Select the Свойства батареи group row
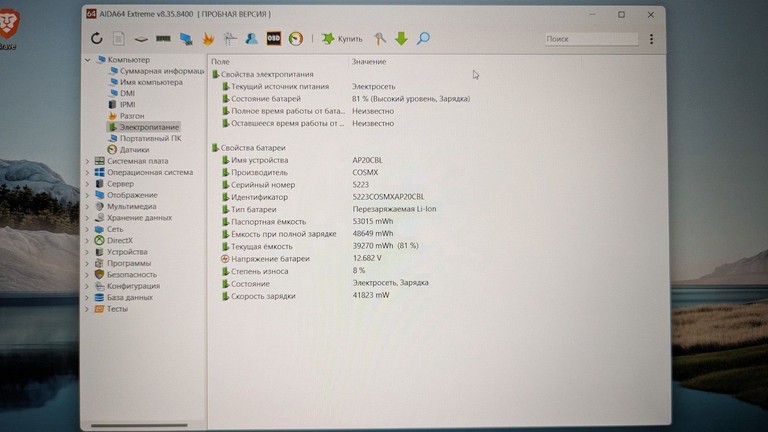 click(248, 147)
